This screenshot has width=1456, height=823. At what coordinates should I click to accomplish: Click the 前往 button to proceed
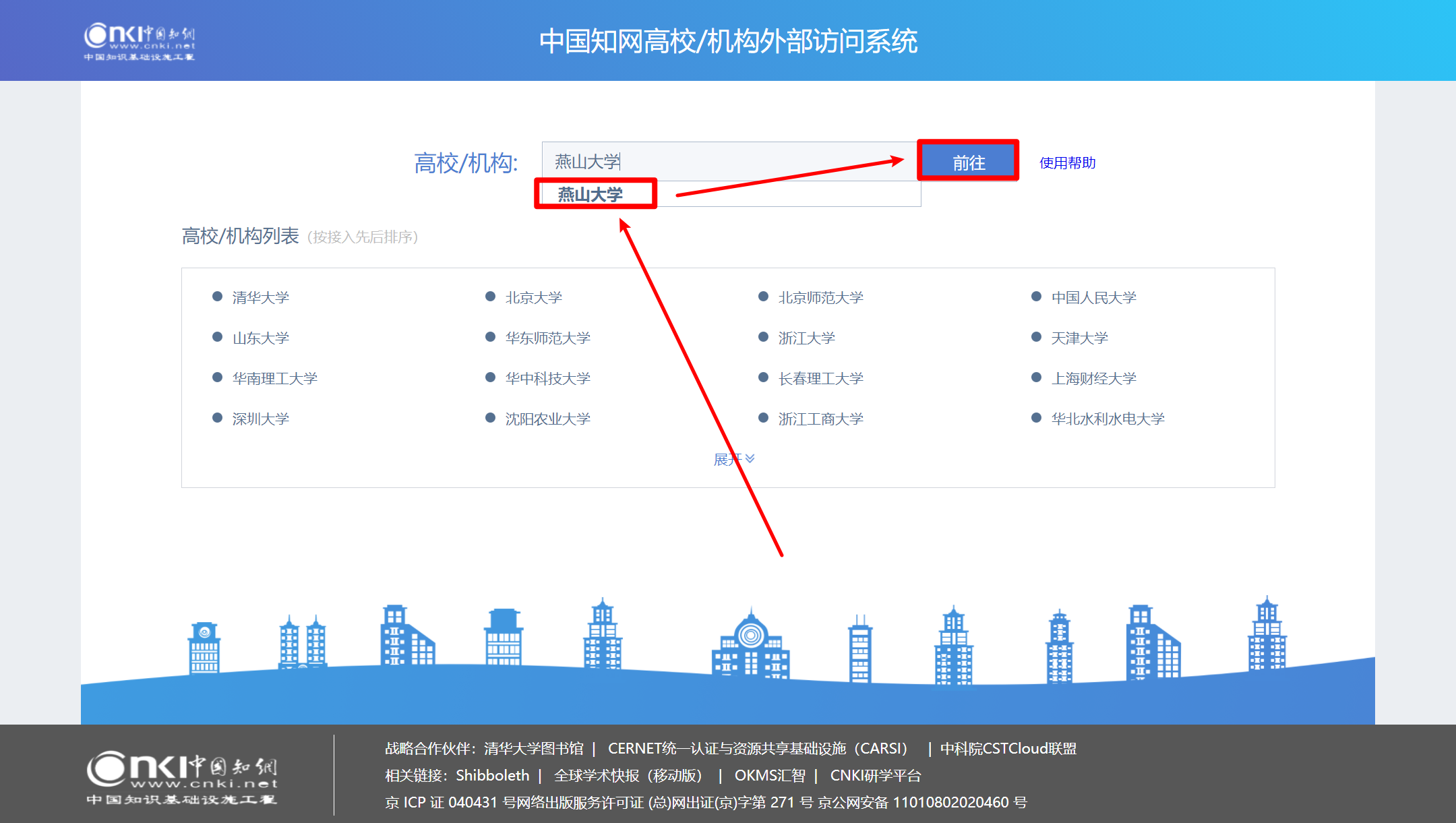[x=968, y=162]
